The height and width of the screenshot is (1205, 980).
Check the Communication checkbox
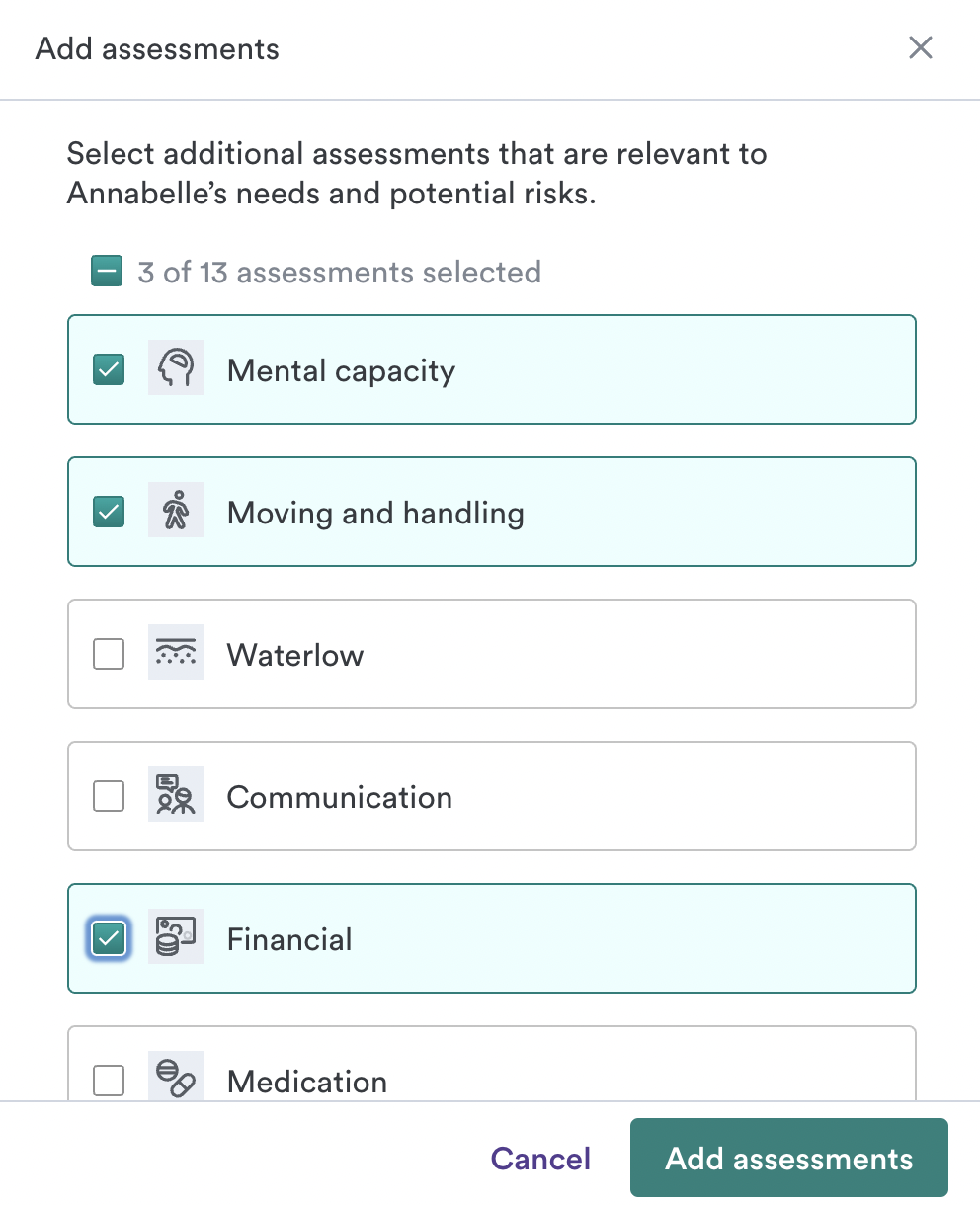[109, 796]
